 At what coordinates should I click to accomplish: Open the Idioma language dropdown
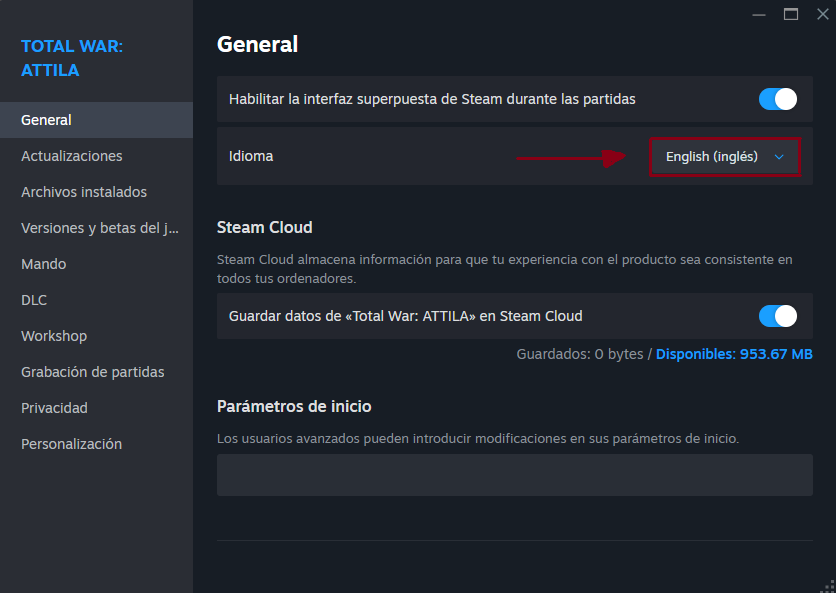pyautogui.click(x=725, y=157)
